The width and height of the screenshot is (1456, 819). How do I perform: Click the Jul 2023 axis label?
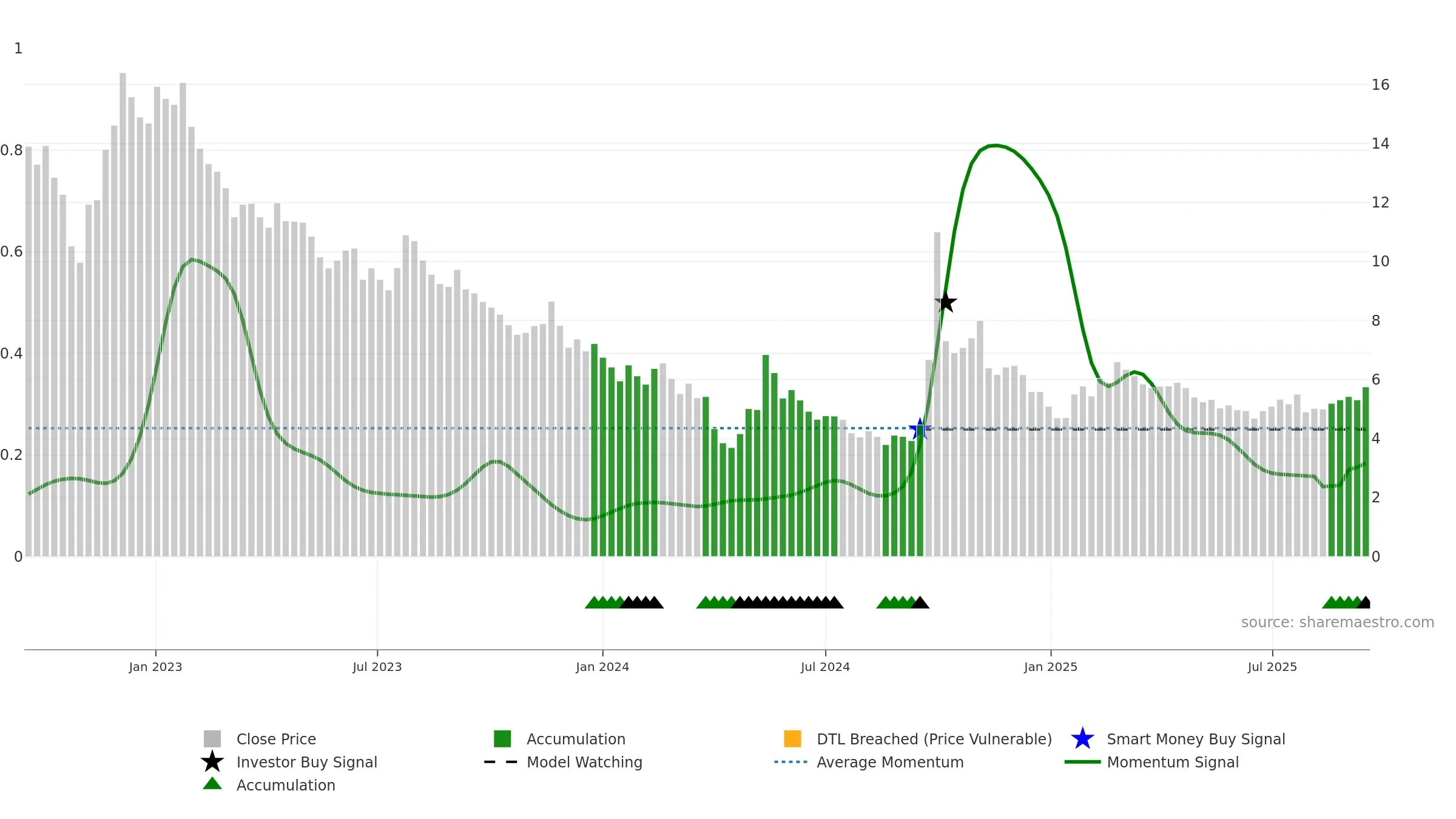point(377,667)
